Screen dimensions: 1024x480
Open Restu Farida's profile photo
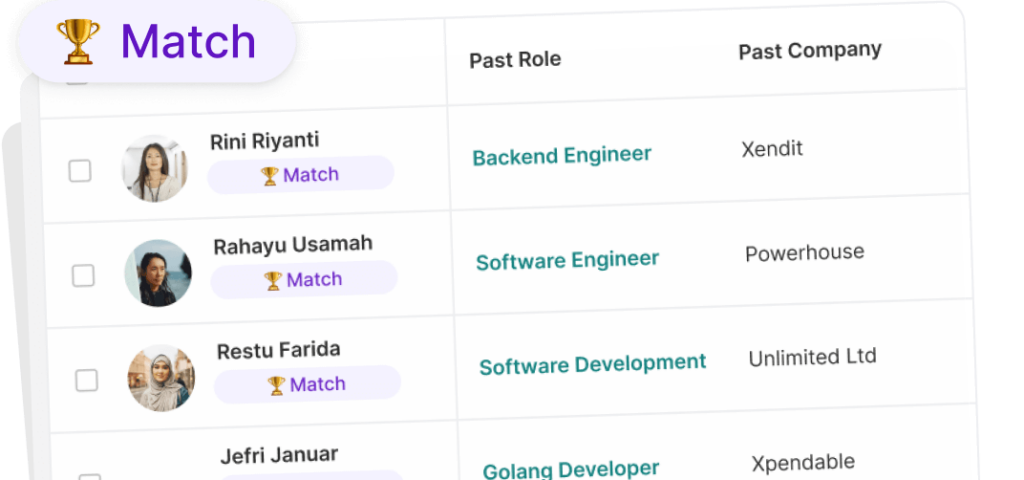click(161, 378)
